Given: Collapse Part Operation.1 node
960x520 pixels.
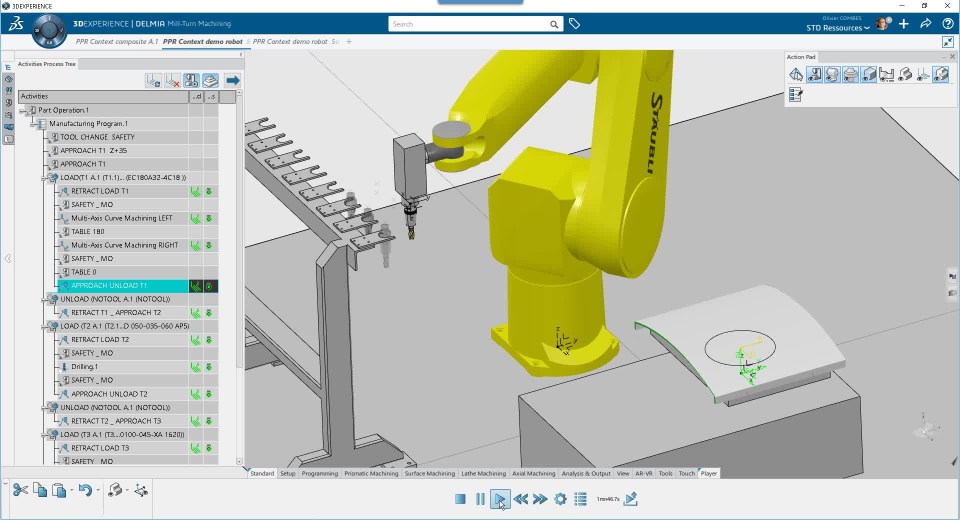Looking at the screenshot, I should 23,110.
